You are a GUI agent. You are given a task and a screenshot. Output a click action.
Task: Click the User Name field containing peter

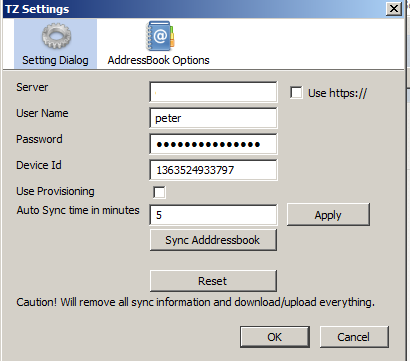click(213, 118)
